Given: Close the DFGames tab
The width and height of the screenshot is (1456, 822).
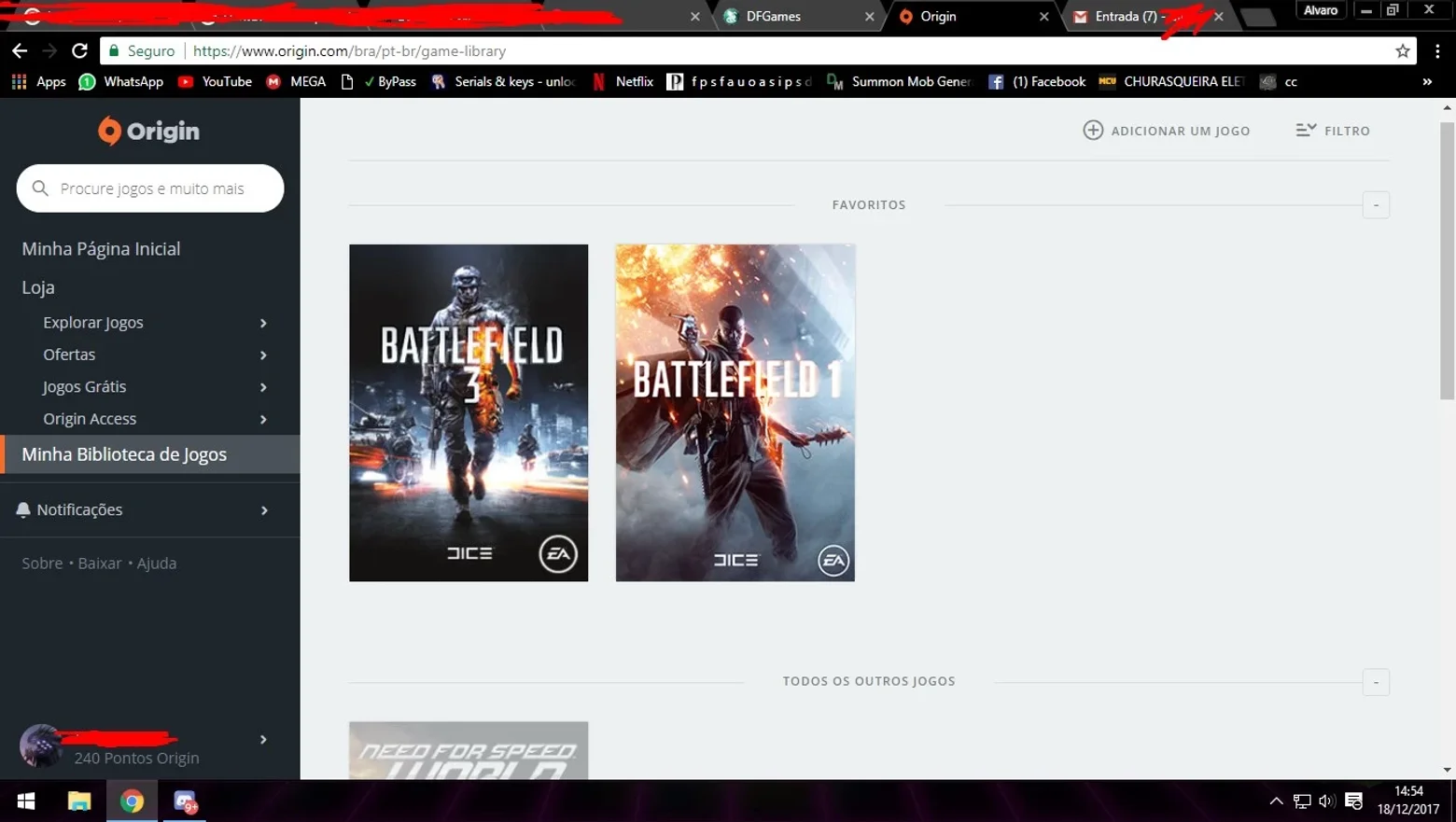Looking at the screenshot, I should (x=869, y=17).
